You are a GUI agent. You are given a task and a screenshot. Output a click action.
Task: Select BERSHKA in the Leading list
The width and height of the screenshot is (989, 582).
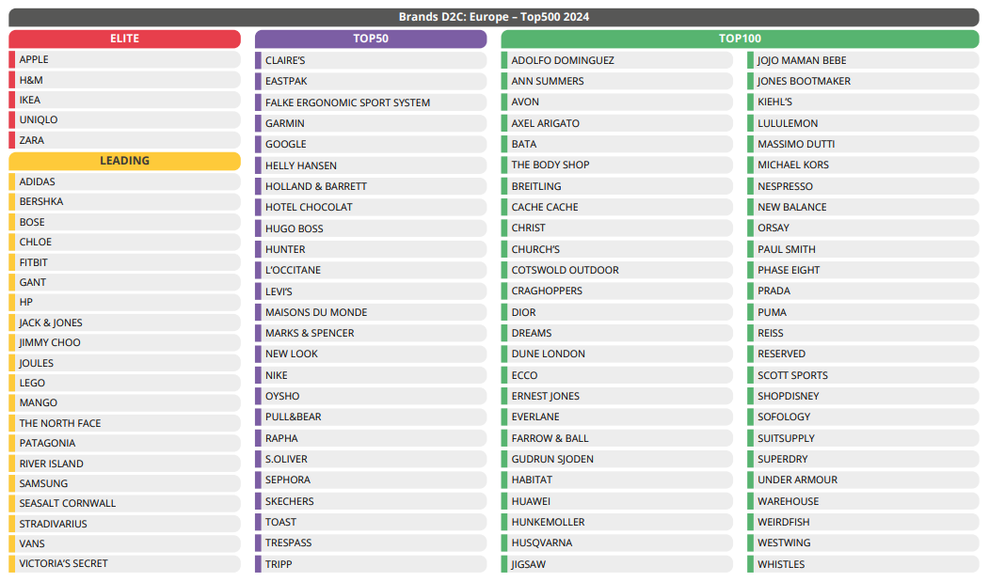click(124, 202)
